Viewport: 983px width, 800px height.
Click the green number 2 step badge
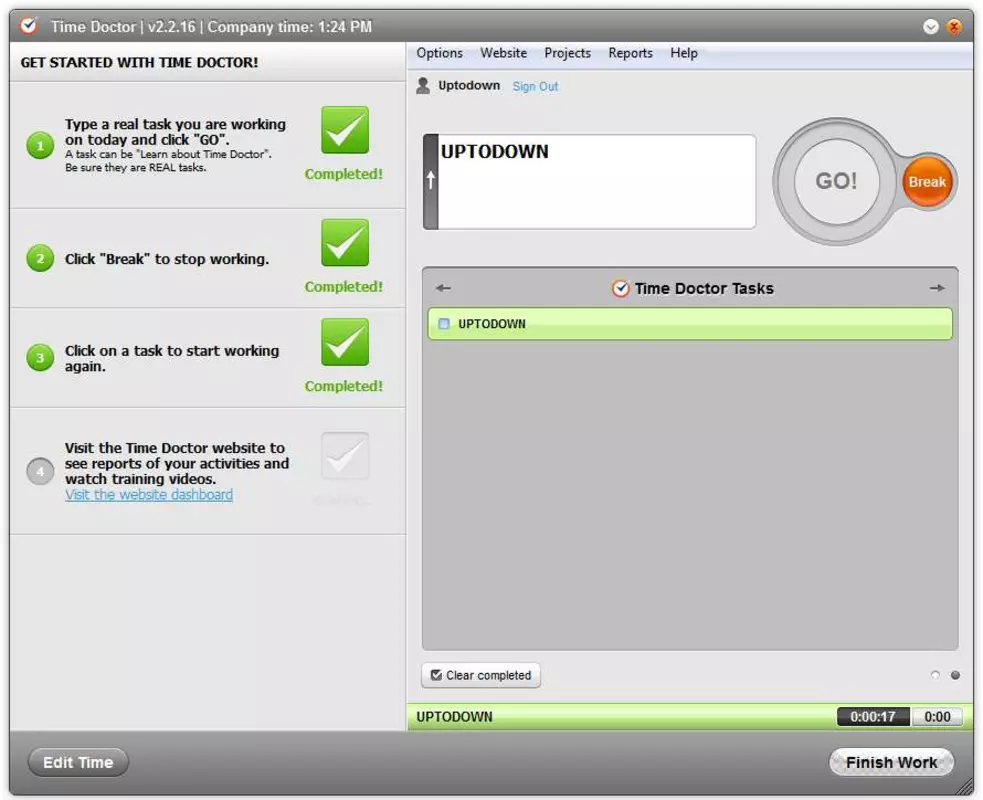tap(40, 258)
